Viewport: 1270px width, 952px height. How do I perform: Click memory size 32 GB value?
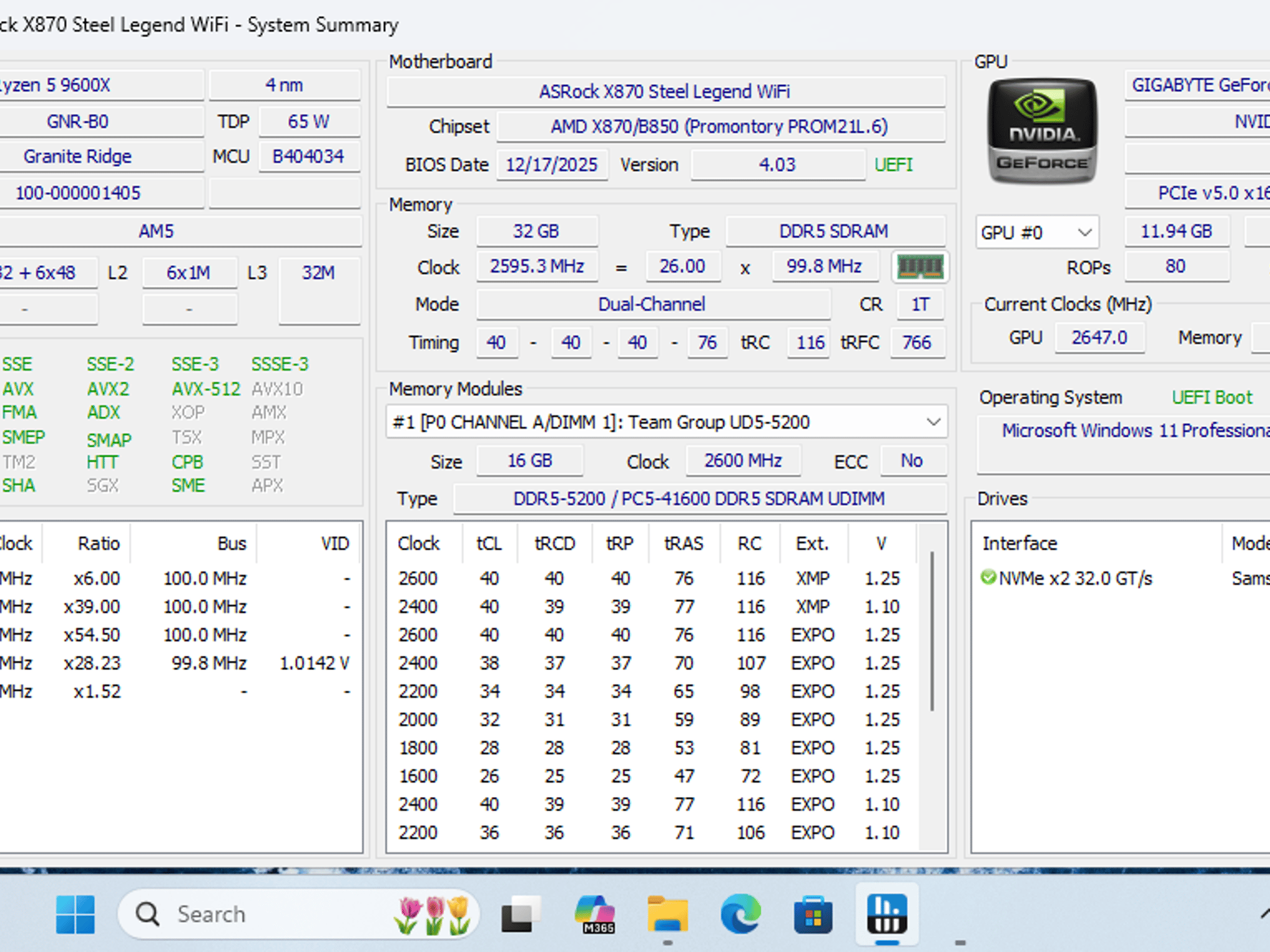point(536,231)
